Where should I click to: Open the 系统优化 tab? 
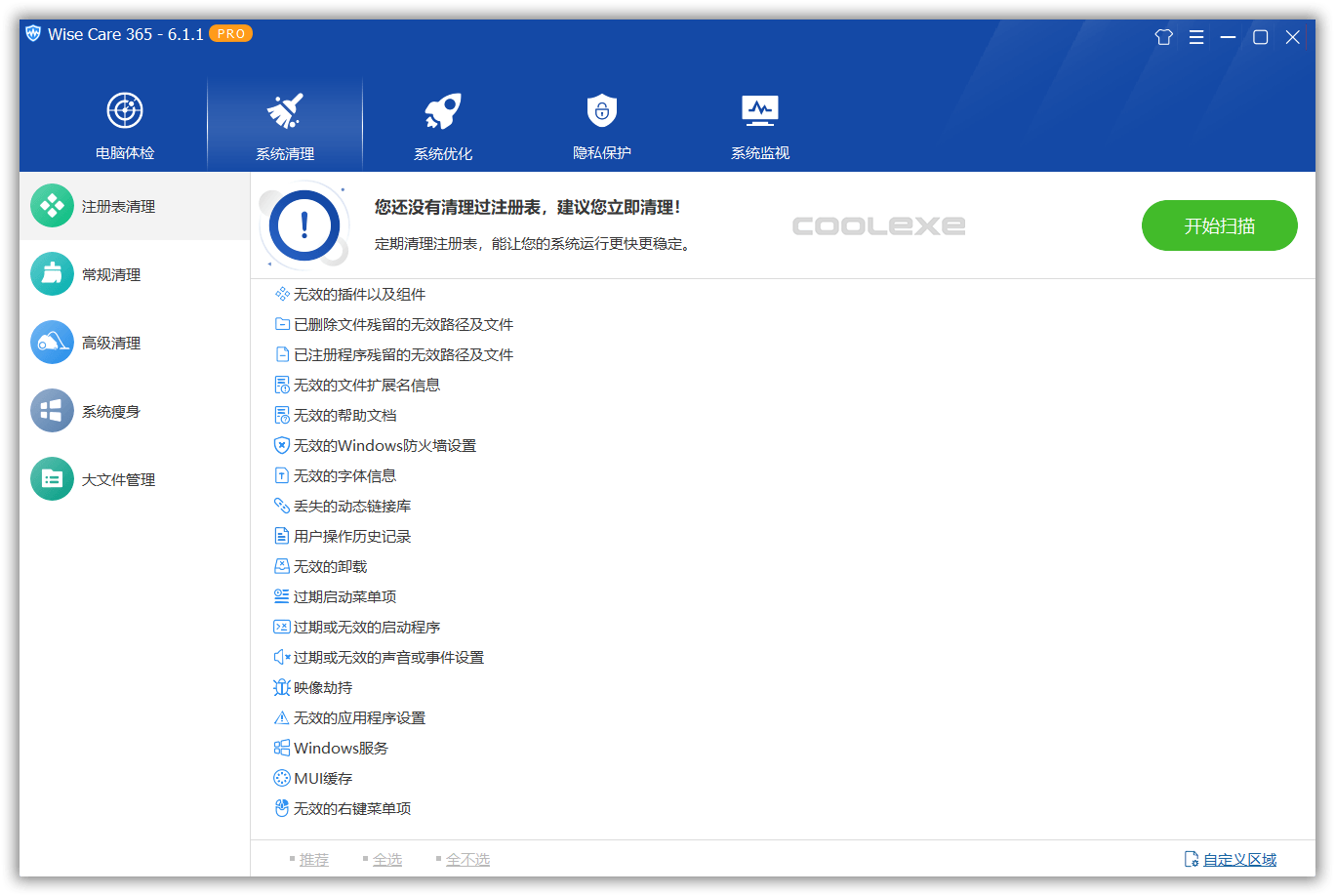pos(443,125)
